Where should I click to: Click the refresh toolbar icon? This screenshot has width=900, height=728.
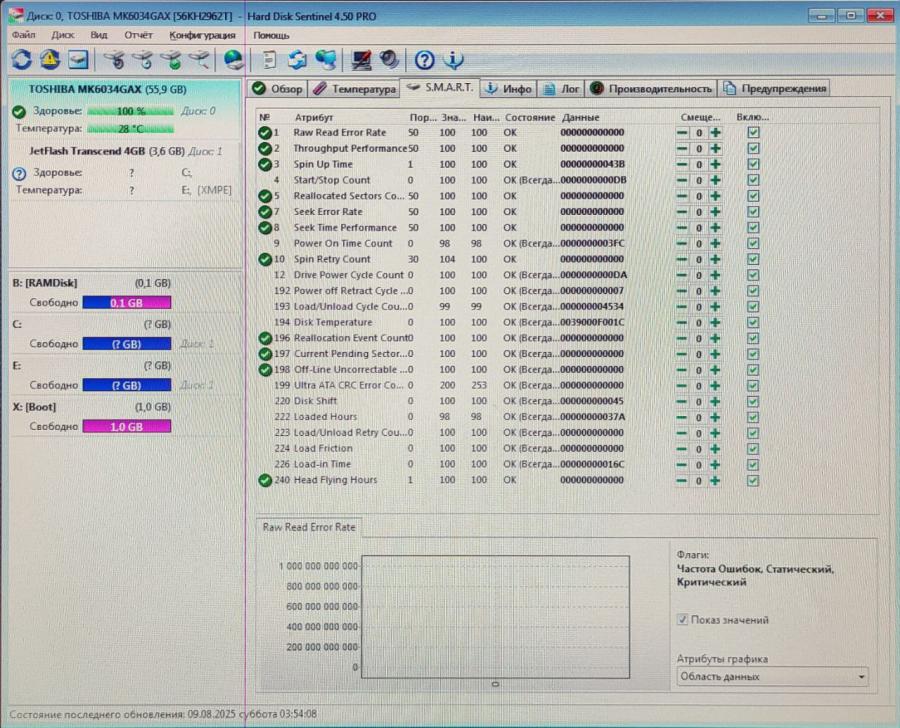pyautogui.click(x=20, y=59)
